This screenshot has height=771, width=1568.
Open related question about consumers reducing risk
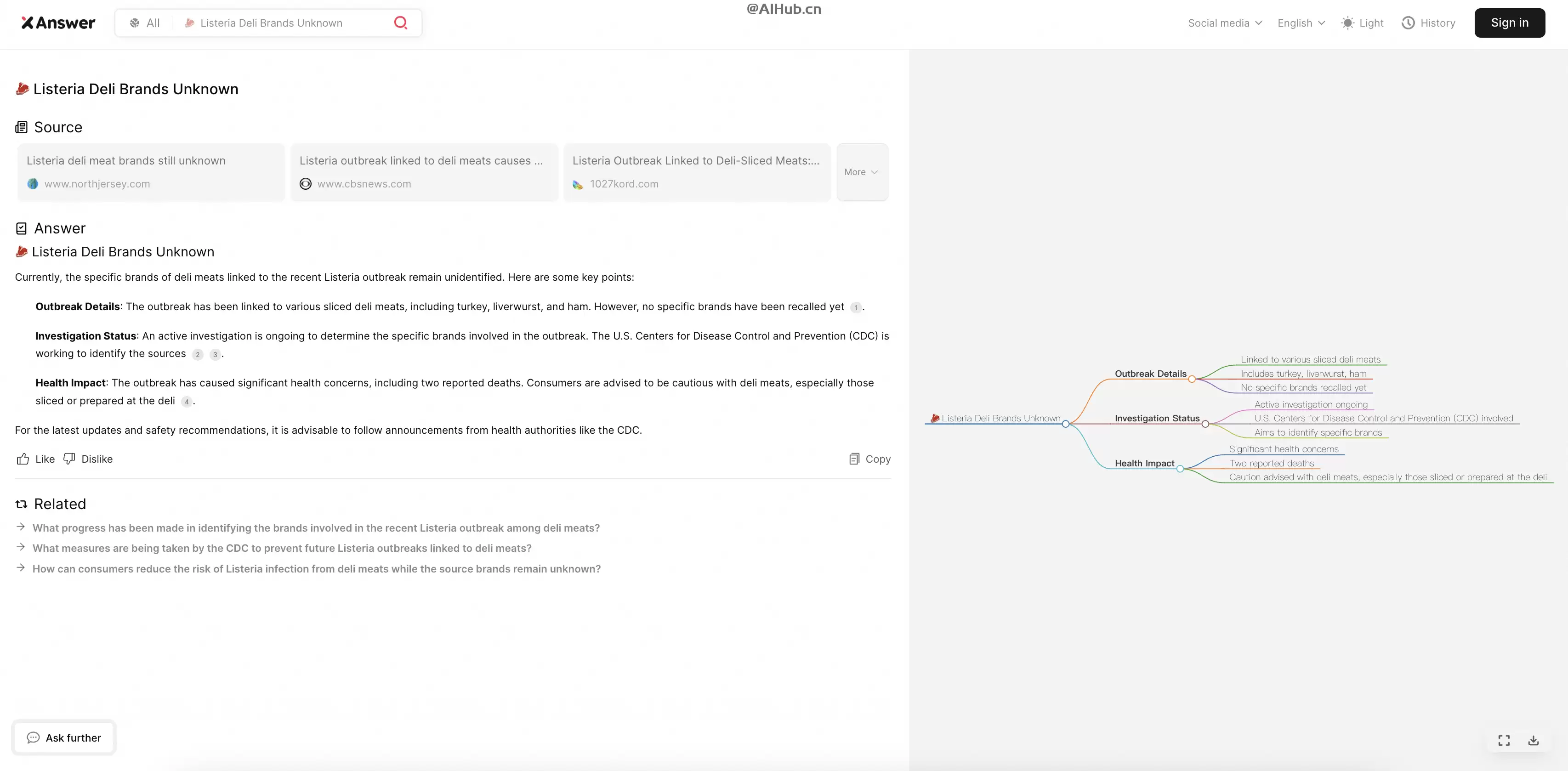pos(317,569)
